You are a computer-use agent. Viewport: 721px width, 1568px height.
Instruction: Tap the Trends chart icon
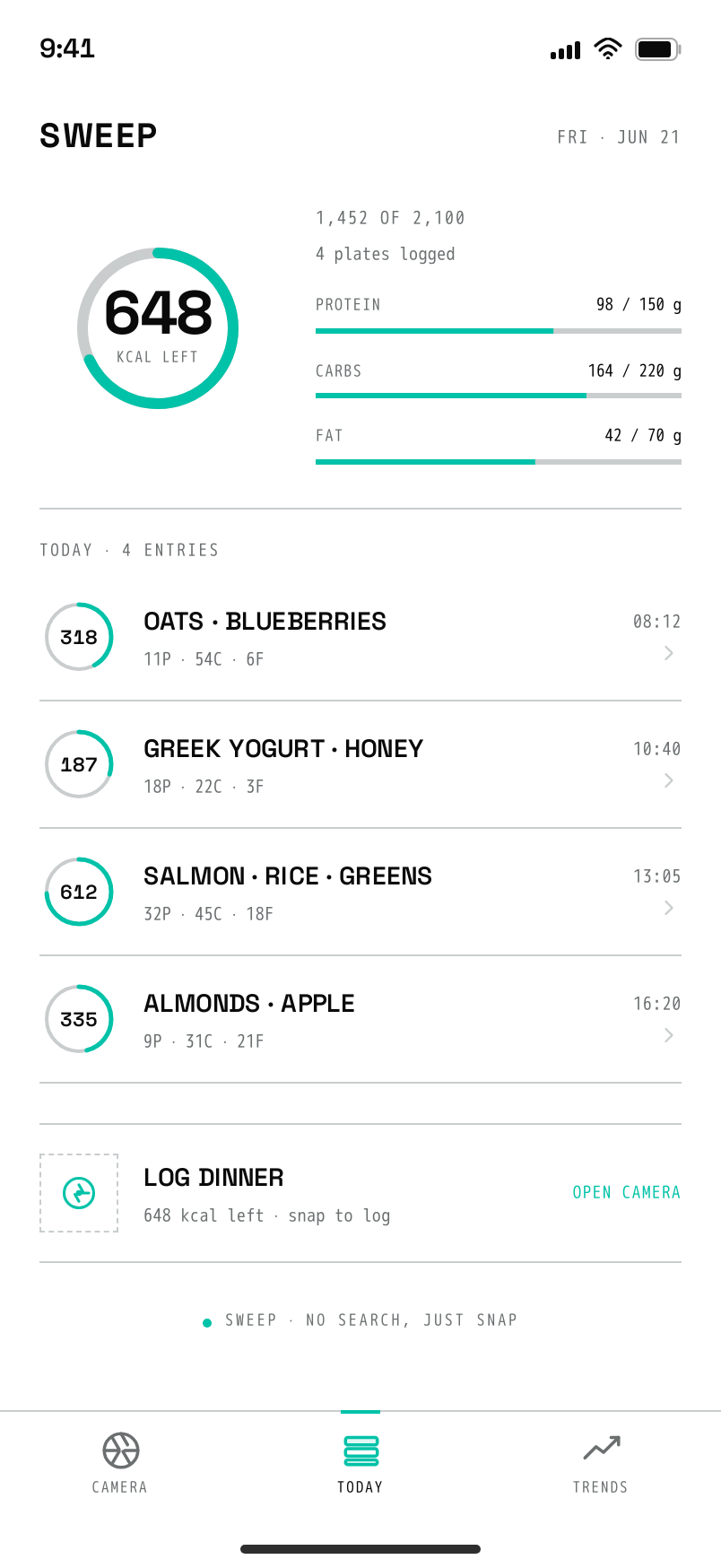point(601,1448)
